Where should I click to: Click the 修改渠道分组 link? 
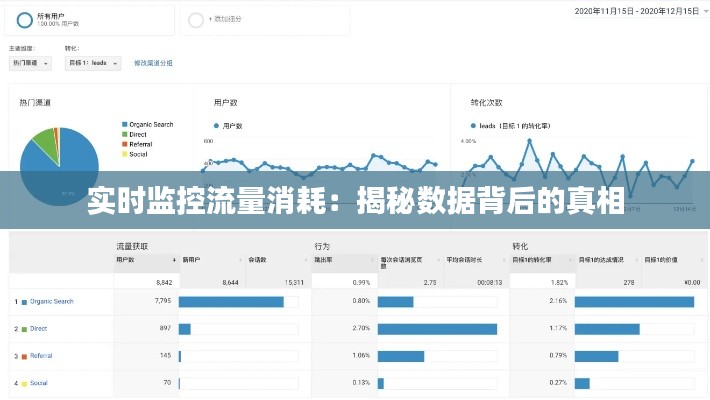tap(153, 63)
